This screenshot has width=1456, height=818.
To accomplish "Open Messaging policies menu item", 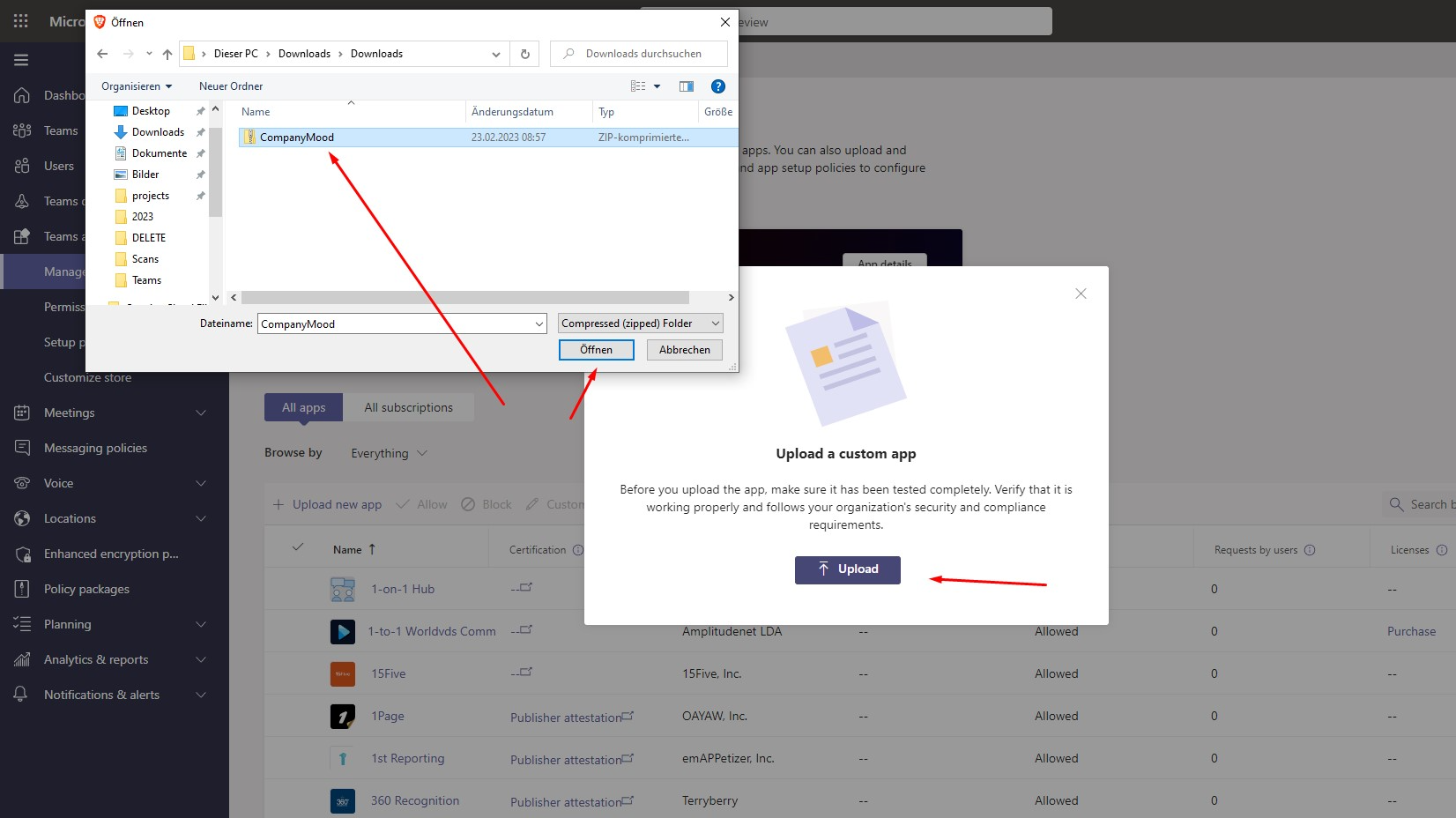I will coord(96,448).
